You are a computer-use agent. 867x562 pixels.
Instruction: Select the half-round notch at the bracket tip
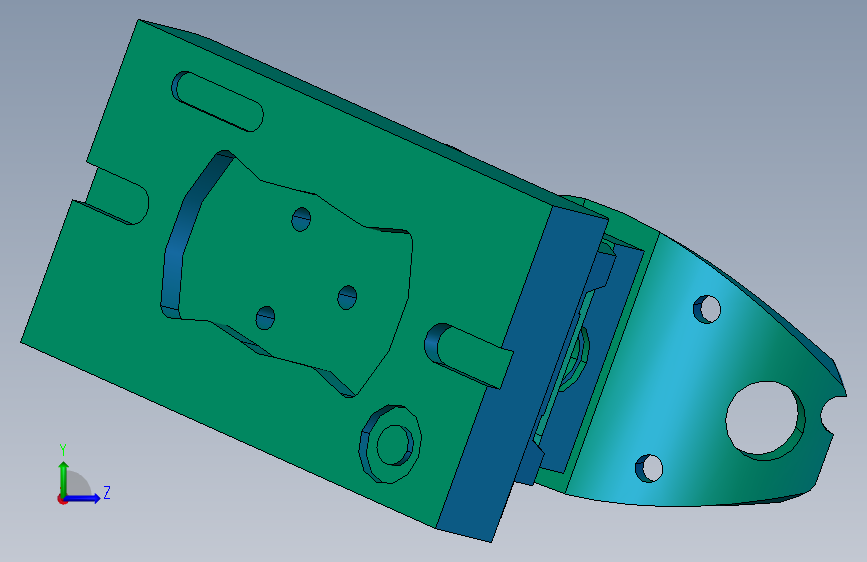tap(833, 415)
